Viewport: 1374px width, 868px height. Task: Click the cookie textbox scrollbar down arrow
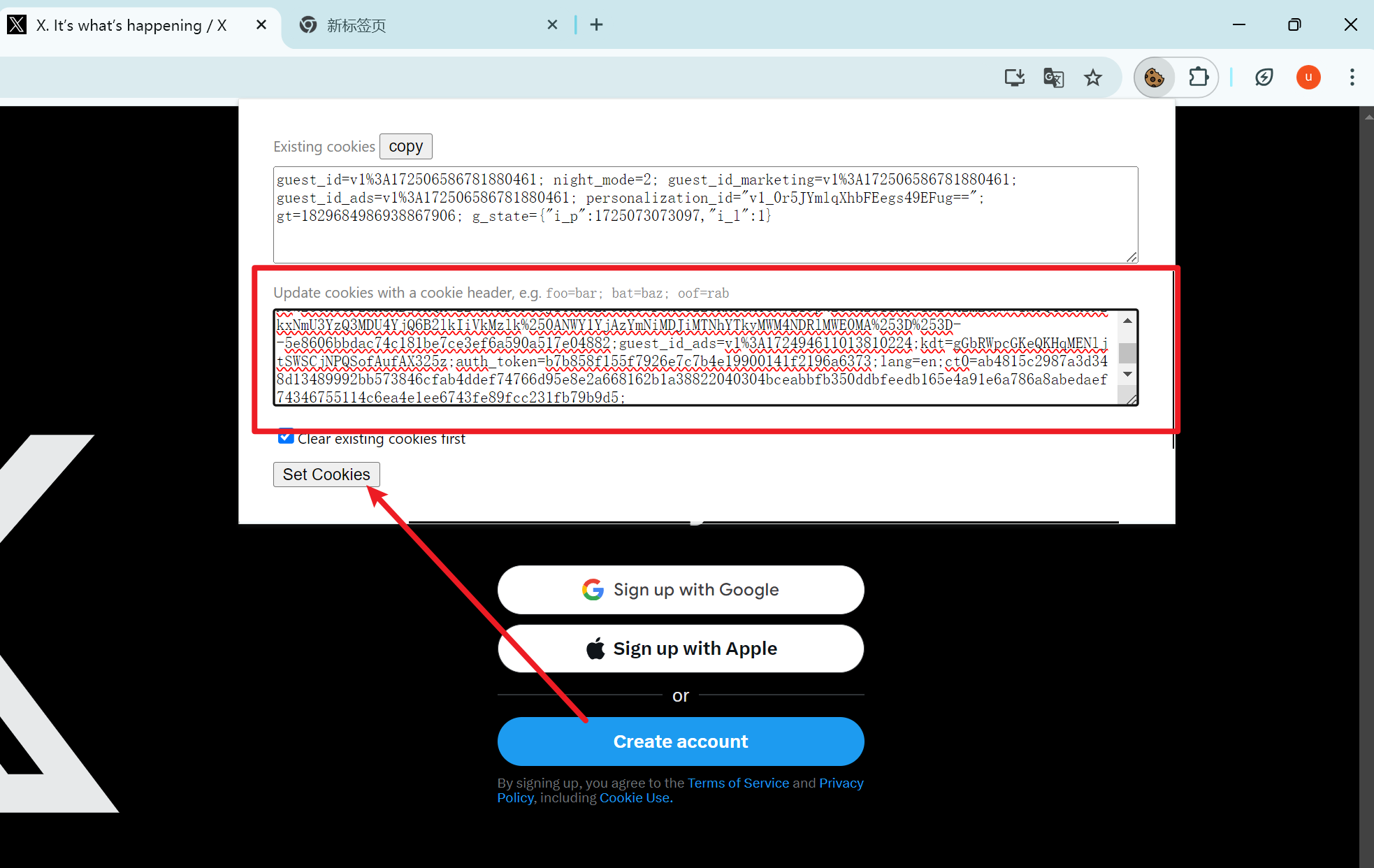click(x=1127, y=375)
